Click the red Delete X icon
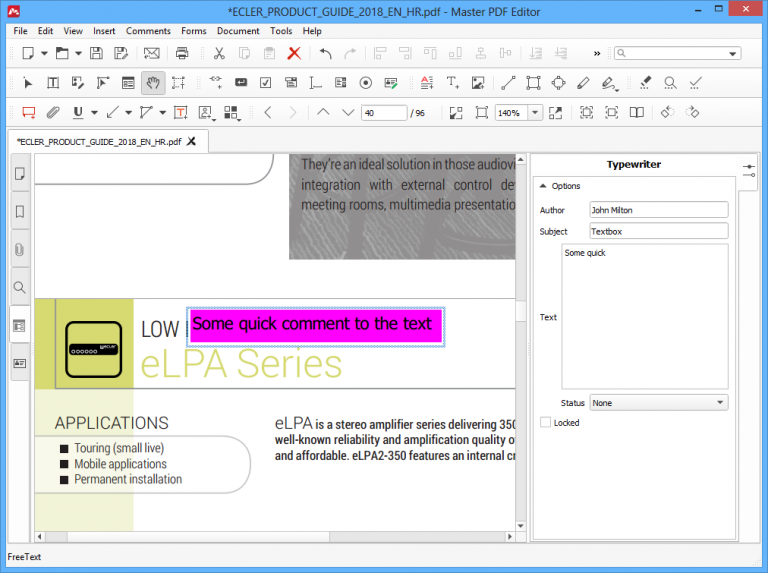This screenshot has height=573, width=768. point(294,53)
